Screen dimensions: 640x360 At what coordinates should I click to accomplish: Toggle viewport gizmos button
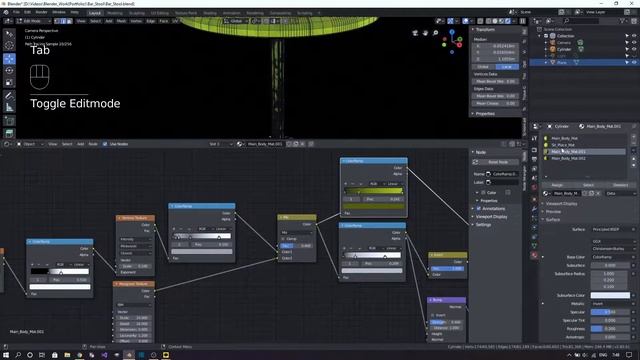(x=450, y=21)
